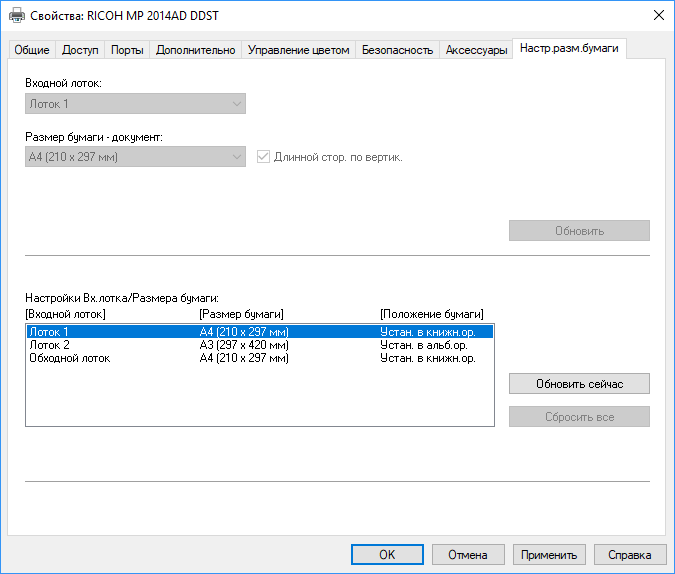Open the Доступ tab
675x574 pixels.
[80, 50]
